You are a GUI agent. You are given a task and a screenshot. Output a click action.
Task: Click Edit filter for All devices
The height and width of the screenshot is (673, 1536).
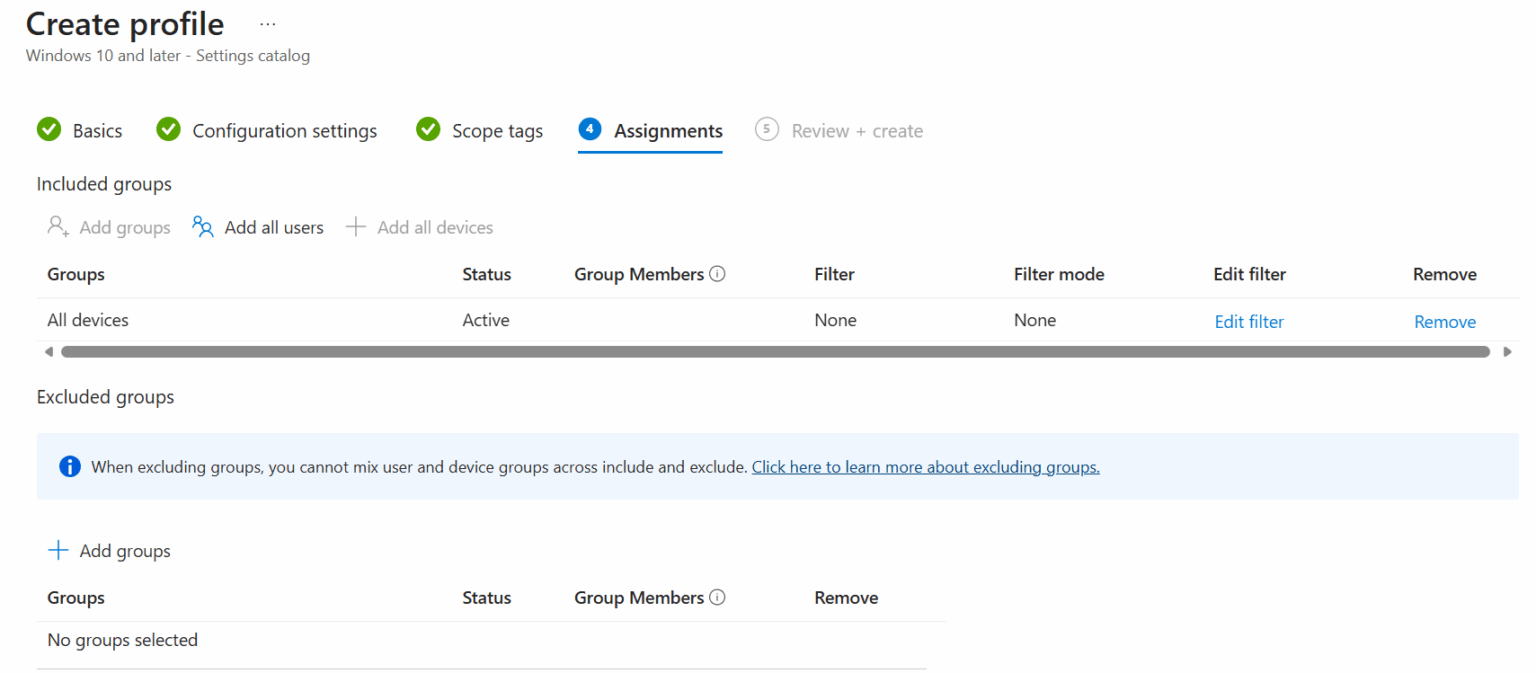tap(1249, 321)
